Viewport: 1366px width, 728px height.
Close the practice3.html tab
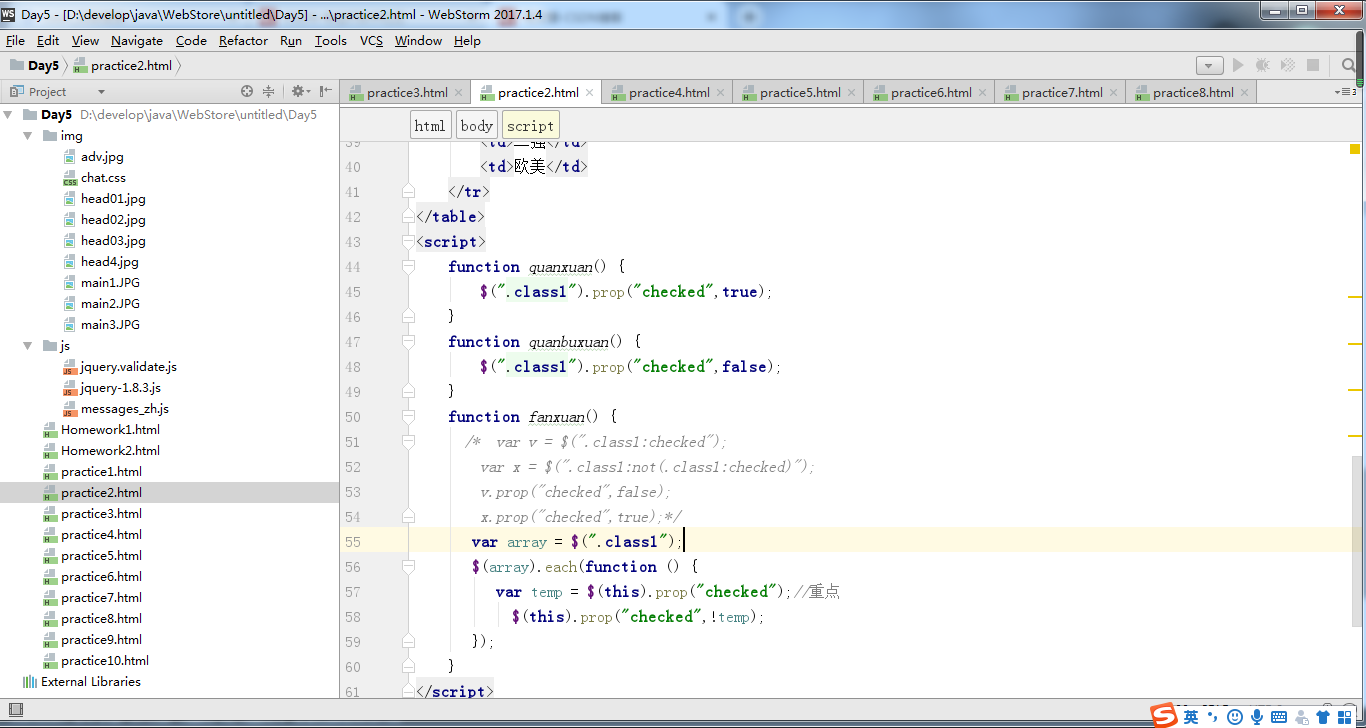tap(459, 92)
